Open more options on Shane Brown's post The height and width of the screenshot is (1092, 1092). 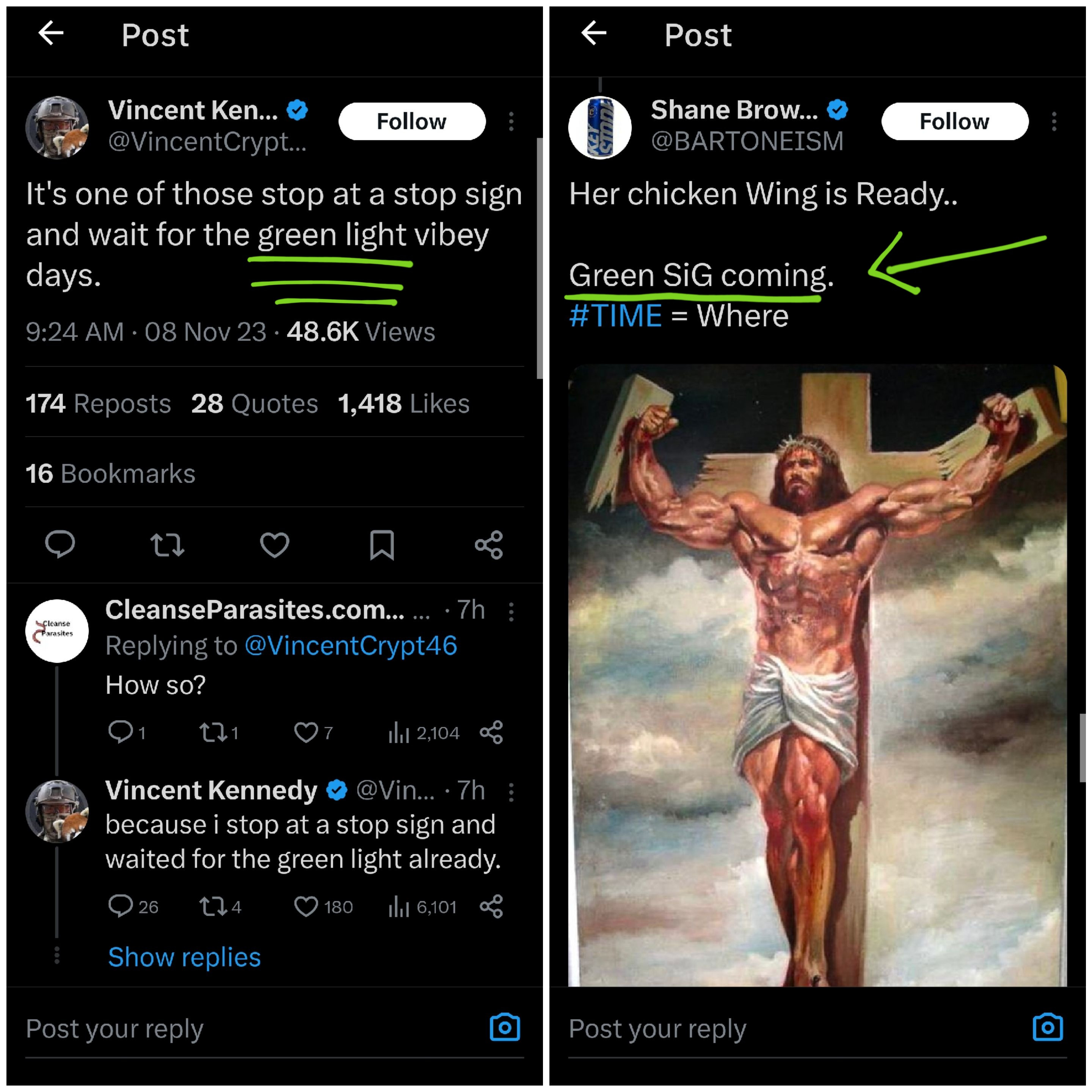coord(1054,121)
